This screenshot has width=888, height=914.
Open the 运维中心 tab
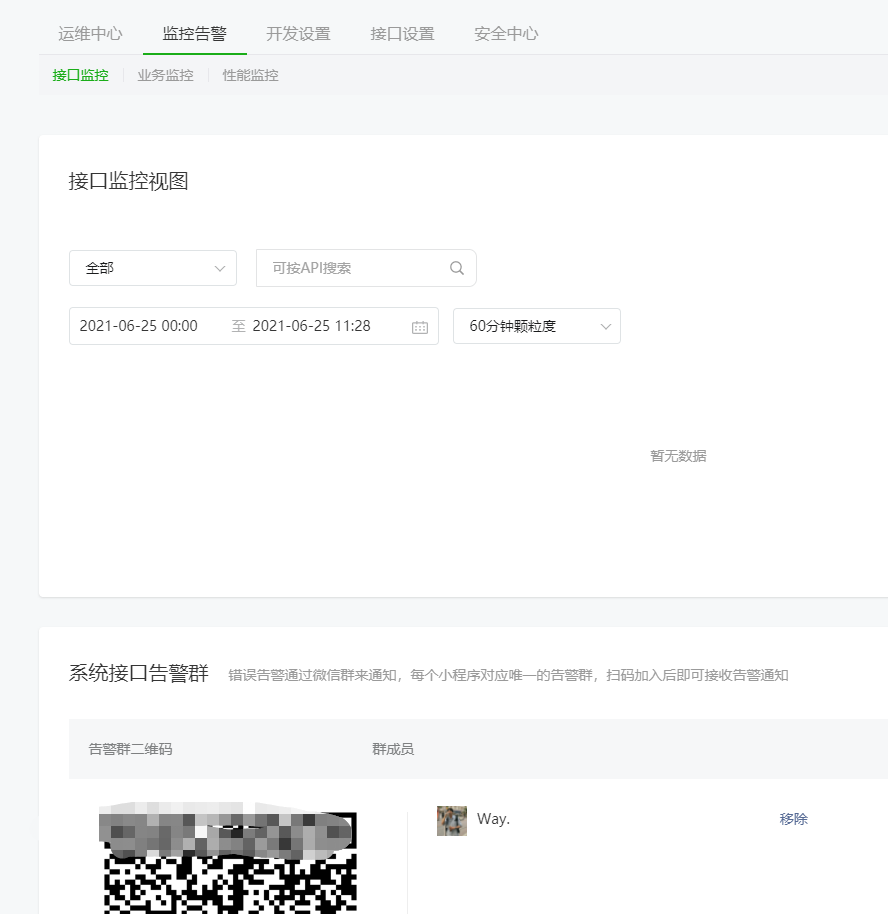[90, 34]
